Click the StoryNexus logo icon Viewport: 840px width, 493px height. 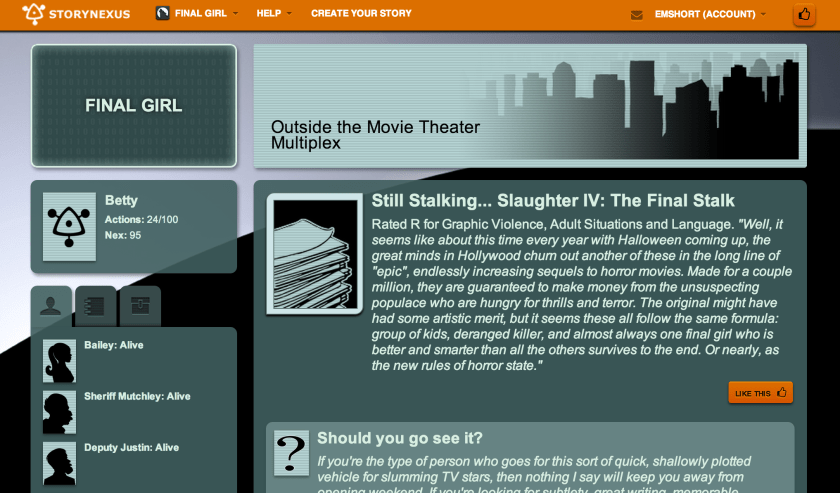point(34,13)
